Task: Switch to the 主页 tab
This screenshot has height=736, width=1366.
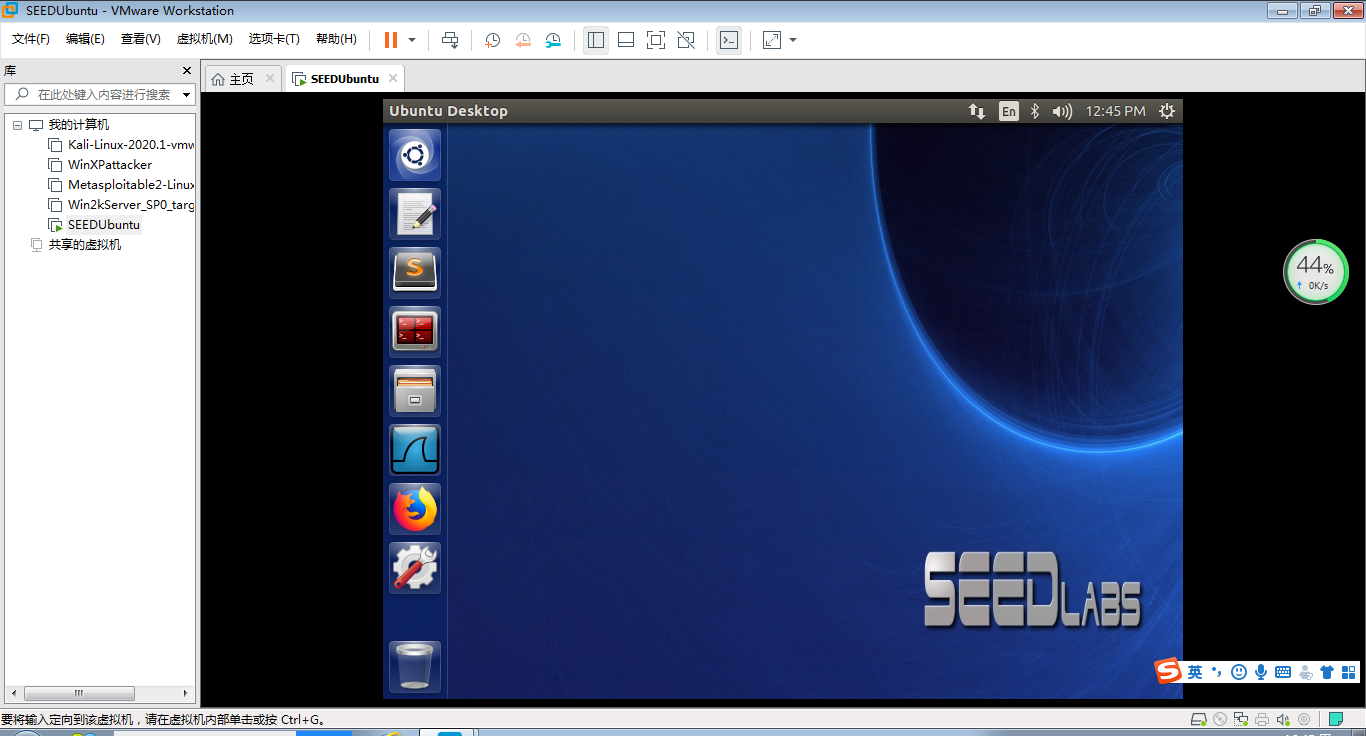Action: tap(242, 79)
